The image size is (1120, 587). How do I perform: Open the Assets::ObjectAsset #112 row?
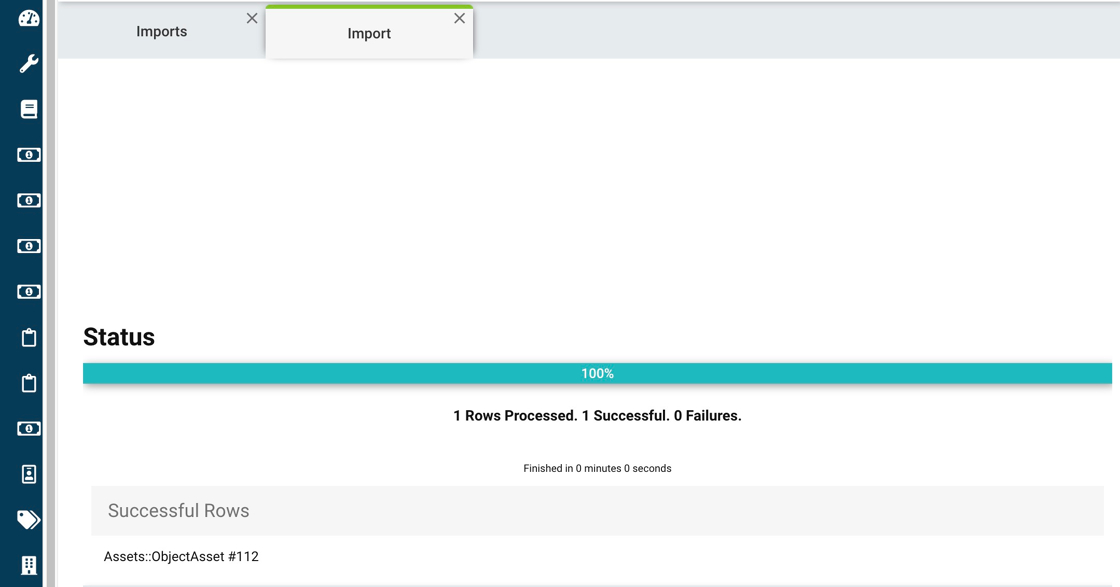coord(181,557)
